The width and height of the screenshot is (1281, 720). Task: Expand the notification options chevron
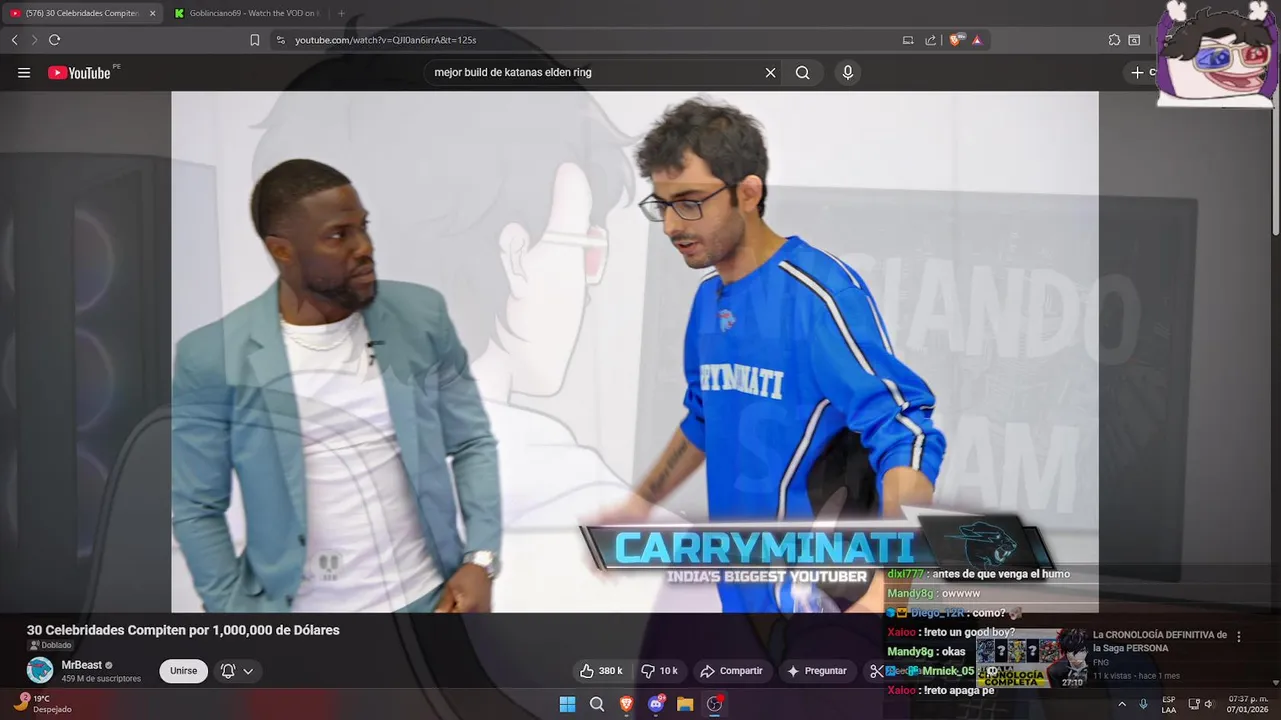(x=248, y=671)
